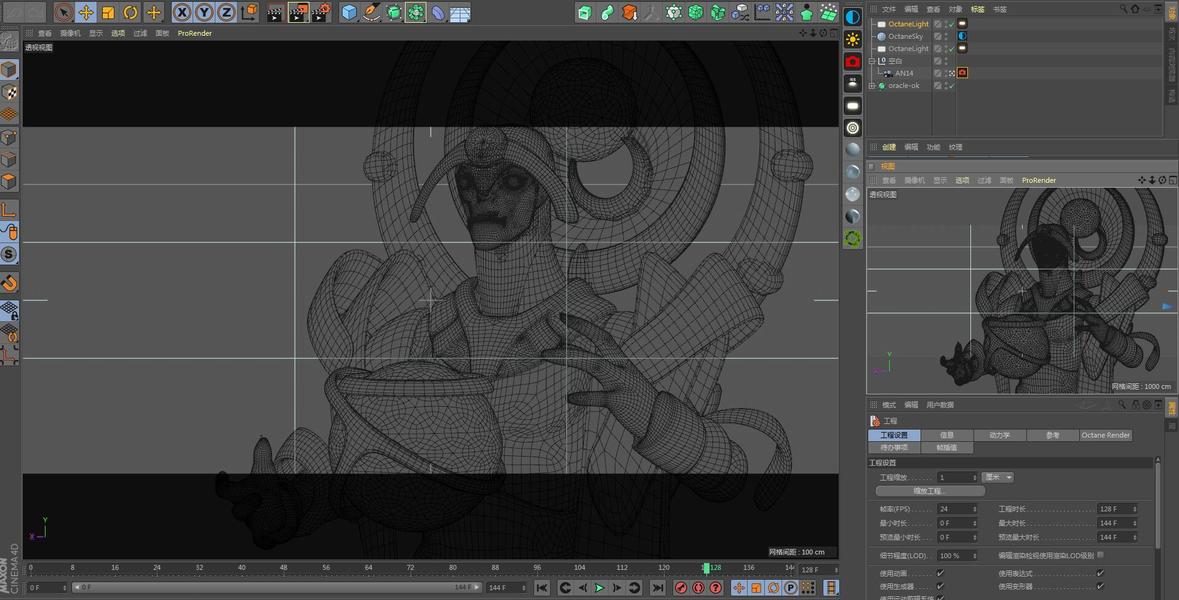1179x600 pixels.
Task: Add a cube primitive object
Action: coord(349,12)
